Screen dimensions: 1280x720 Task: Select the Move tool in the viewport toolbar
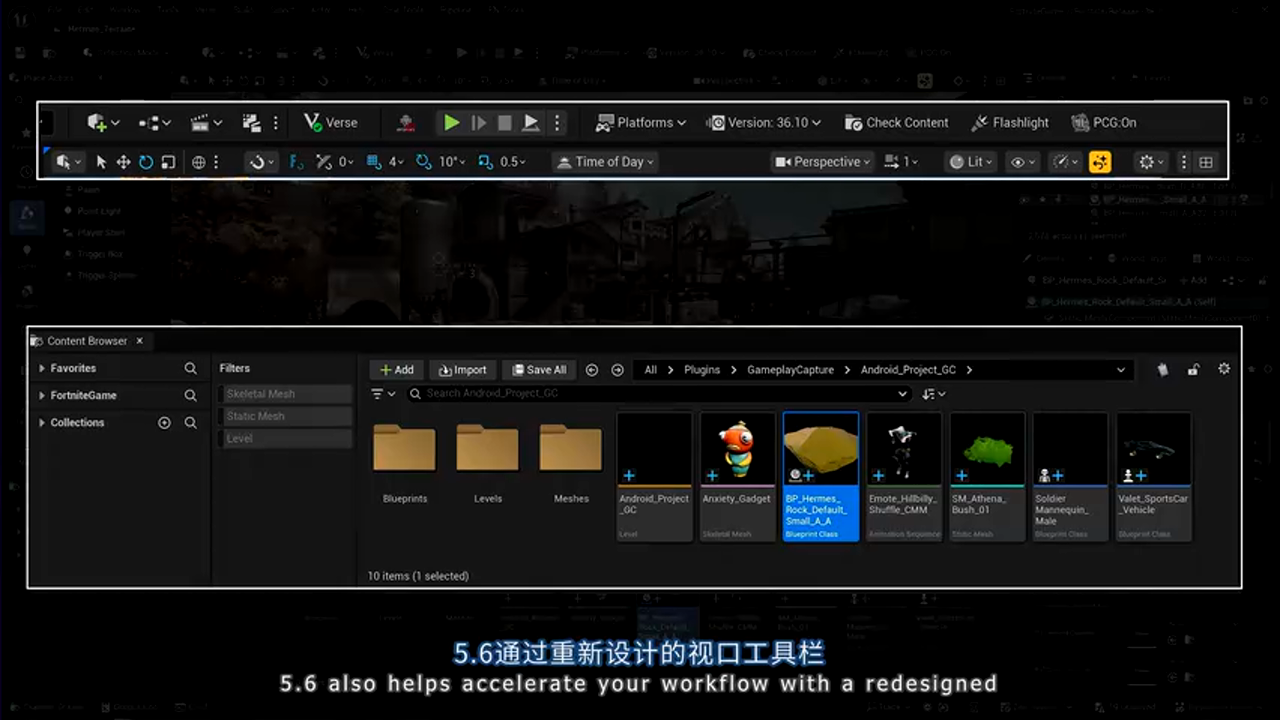(123, 161)
